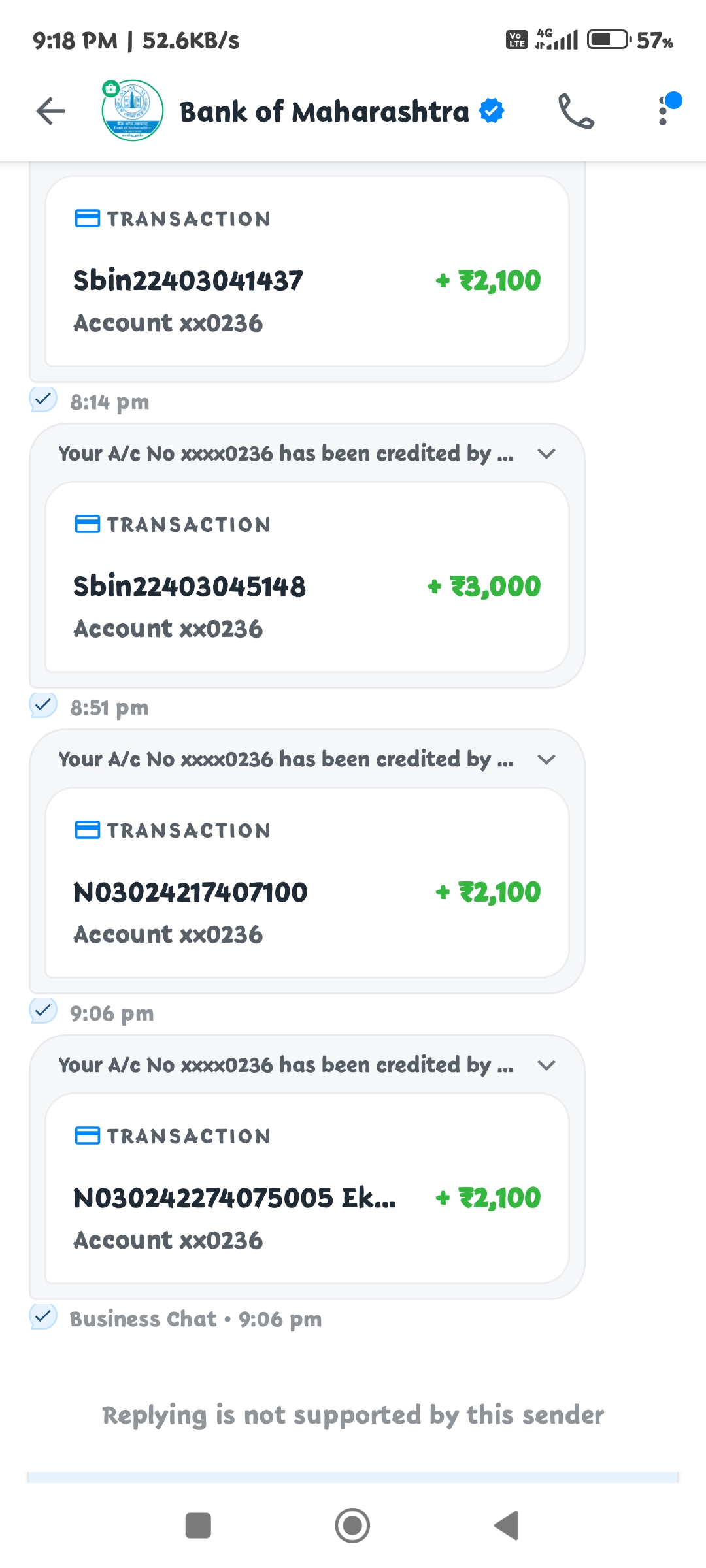Tap the card icon on N03024217407100 transaction
Image resolution: width=706 pixels, height=1568 pixels.
pos(88,830)
